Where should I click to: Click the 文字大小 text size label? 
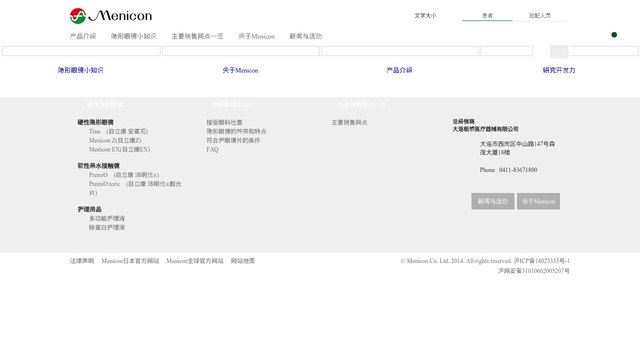point(425,16)
